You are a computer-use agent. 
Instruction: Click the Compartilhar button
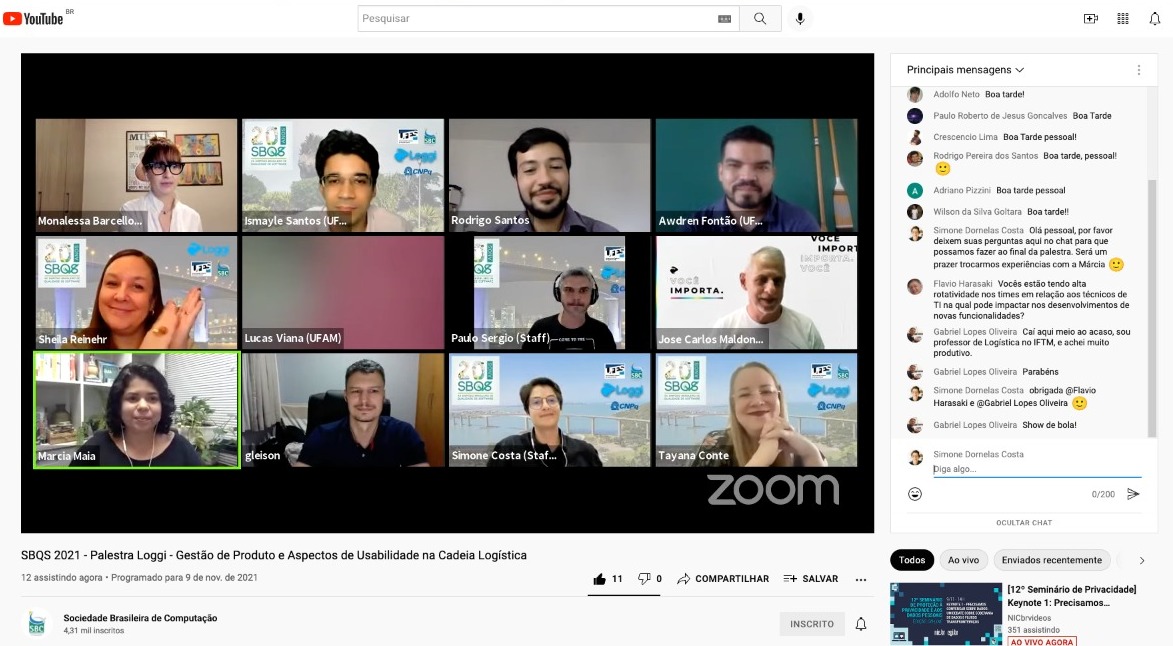[x=723, y=579]
